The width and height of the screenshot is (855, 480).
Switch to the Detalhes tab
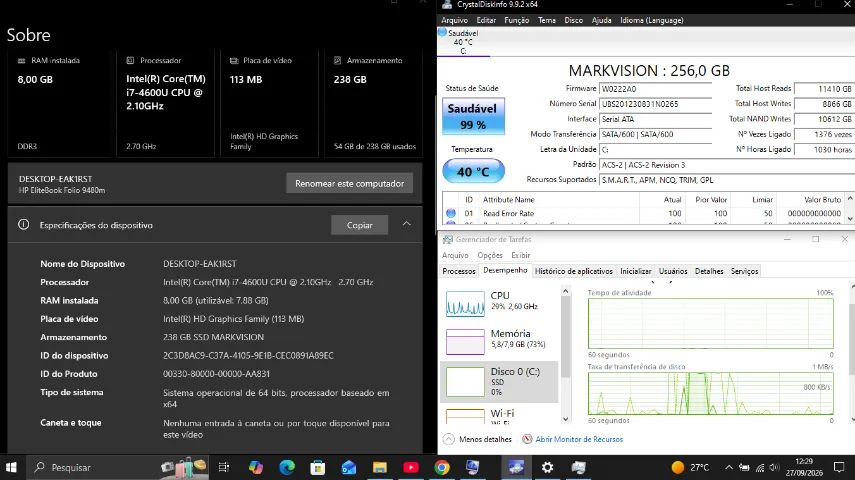tap(709, 271)
